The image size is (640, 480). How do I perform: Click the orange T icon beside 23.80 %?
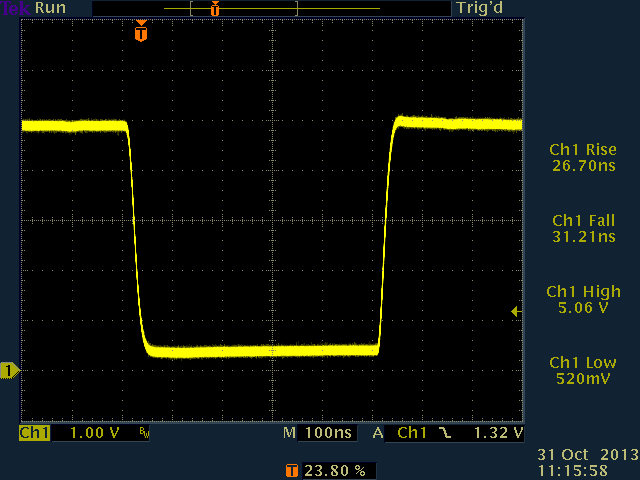pyautogui.click(x=291, y=469)
